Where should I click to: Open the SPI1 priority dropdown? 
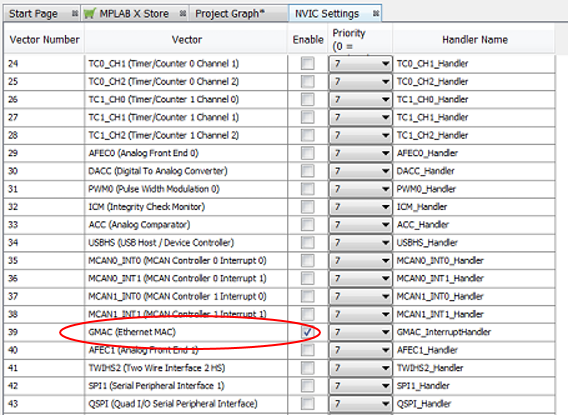(360, 386)
